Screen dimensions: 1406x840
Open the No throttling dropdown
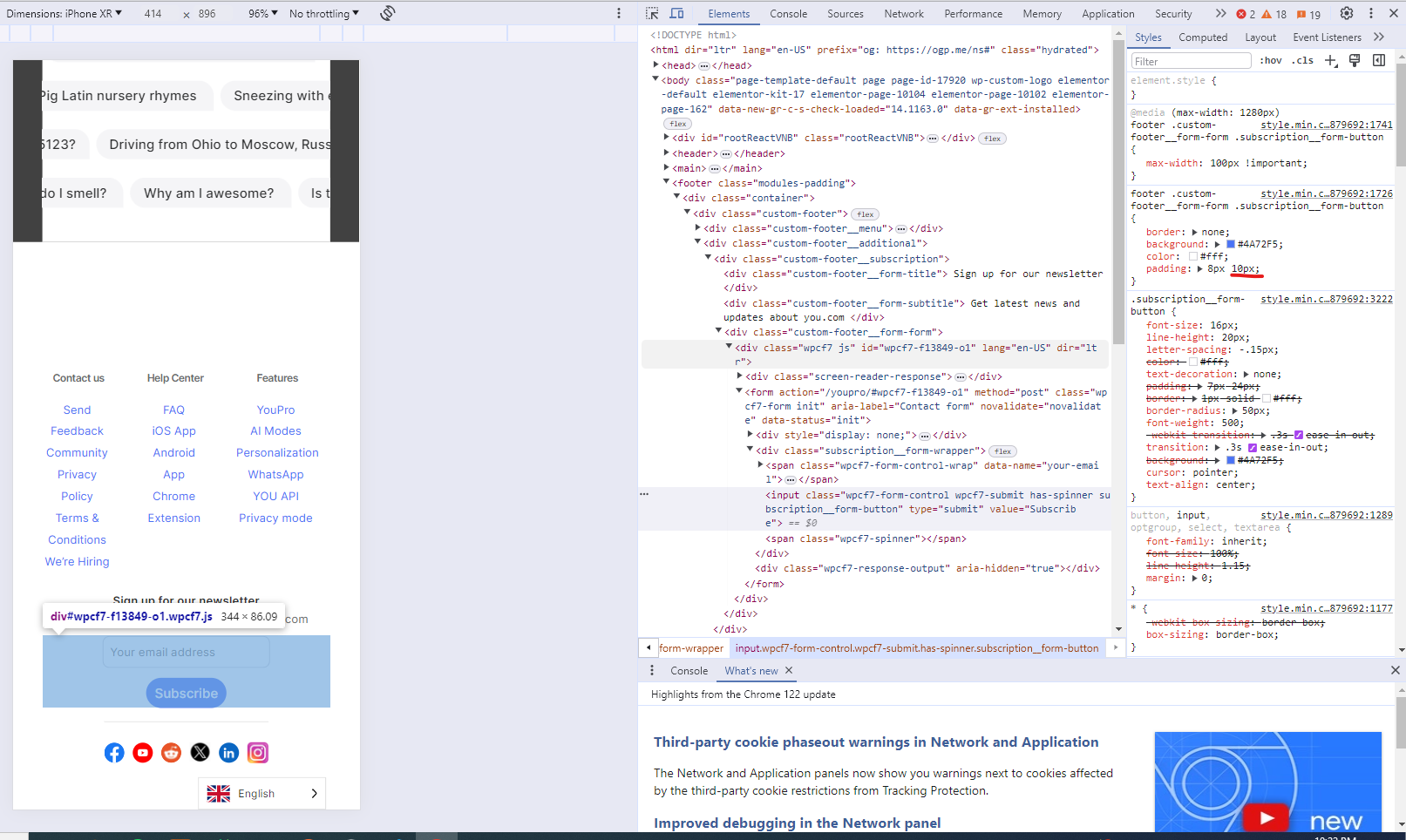(x=324, y=14)
